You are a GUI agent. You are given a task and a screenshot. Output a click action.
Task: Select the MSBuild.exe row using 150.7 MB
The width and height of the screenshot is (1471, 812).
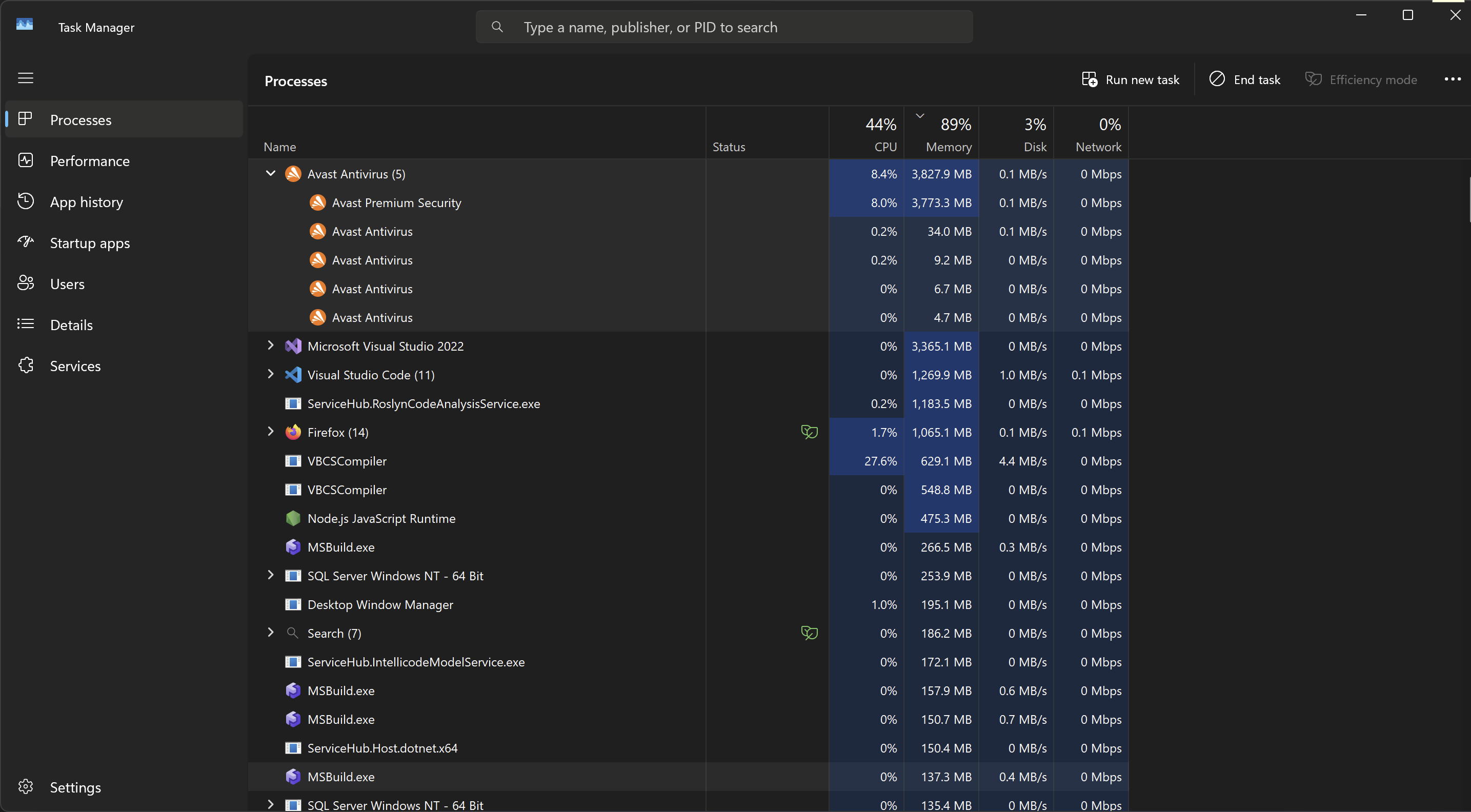tap(688, 720)
